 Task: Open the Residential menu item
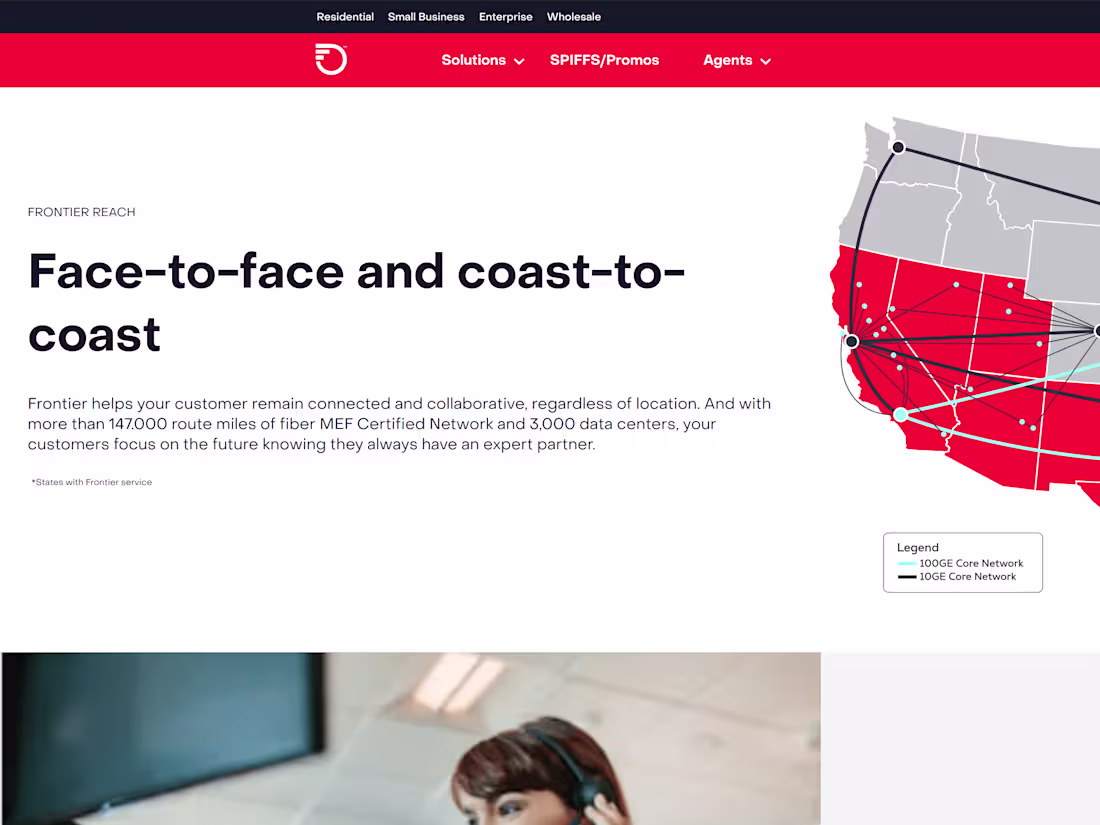pyautogui.click(x=344, y=16)
